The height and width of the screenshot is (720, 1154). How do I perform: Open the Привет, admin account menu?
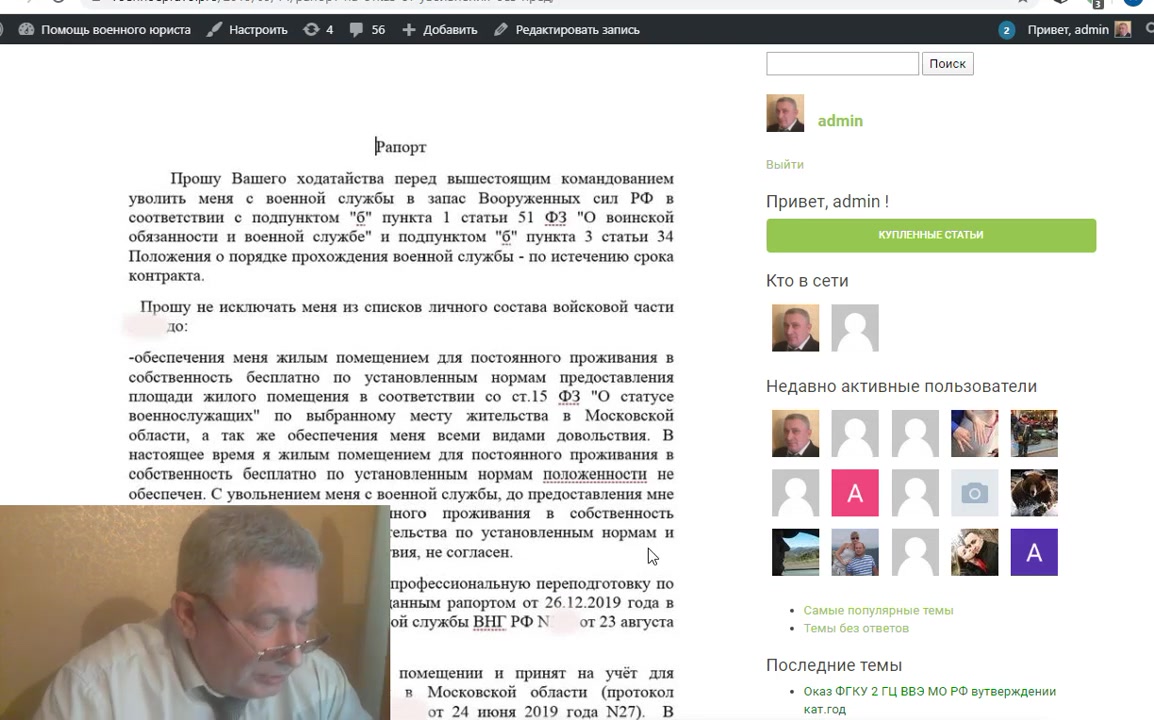coord(1068,30)
